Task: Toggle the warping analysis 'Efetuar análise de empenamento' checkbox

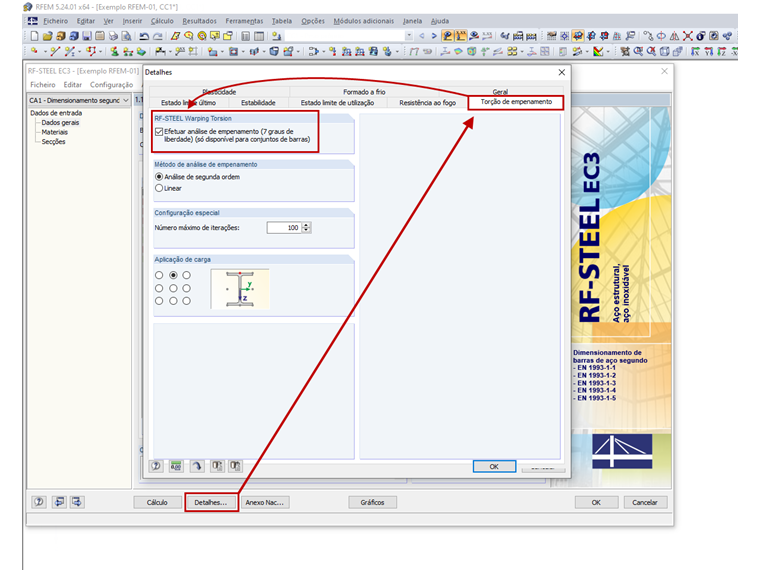Action: (159, 131)
